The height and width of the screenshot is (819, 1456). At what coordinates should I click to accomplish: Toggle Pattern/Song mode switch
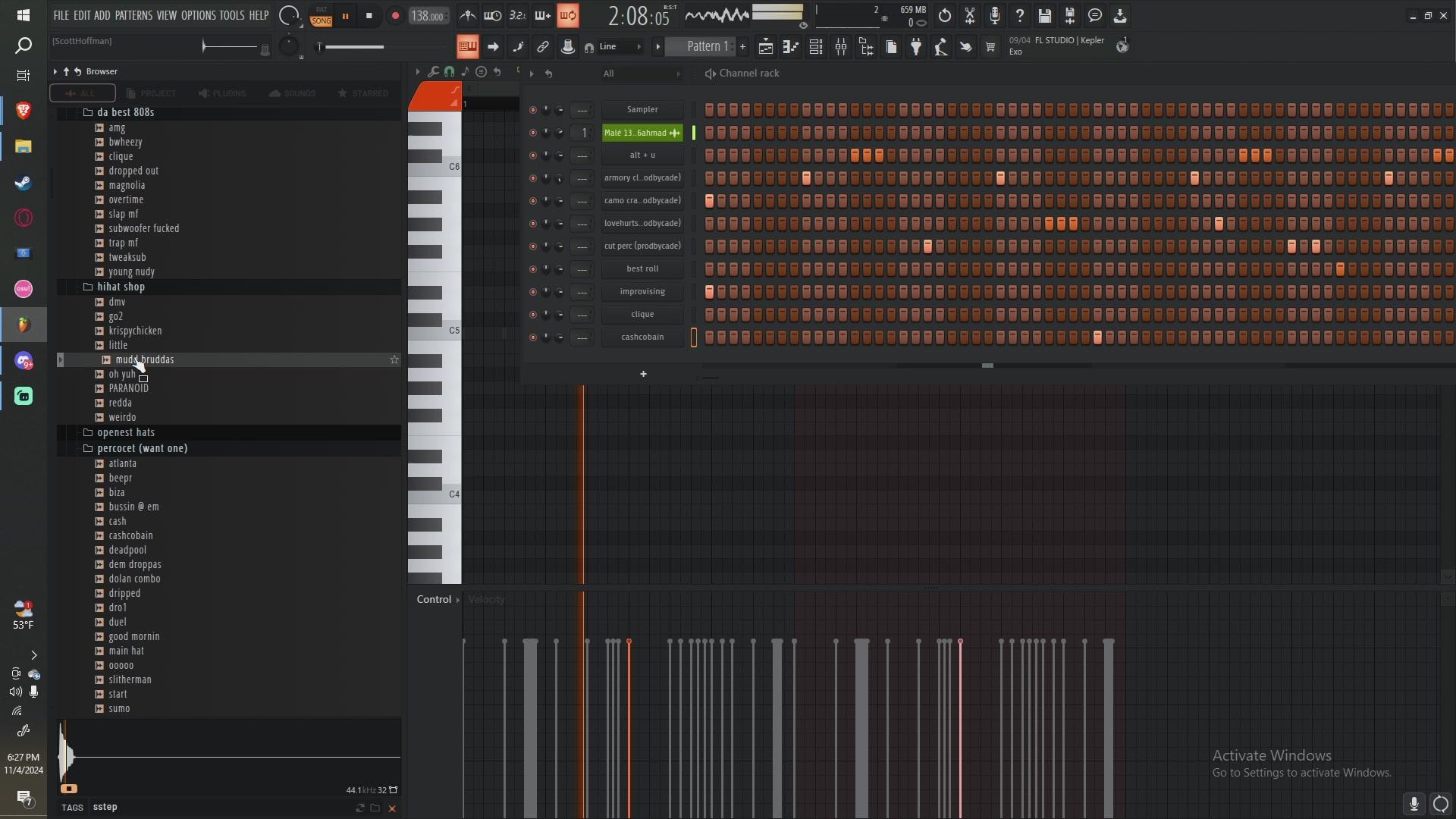pyautogui.click(x=322, y=16)
